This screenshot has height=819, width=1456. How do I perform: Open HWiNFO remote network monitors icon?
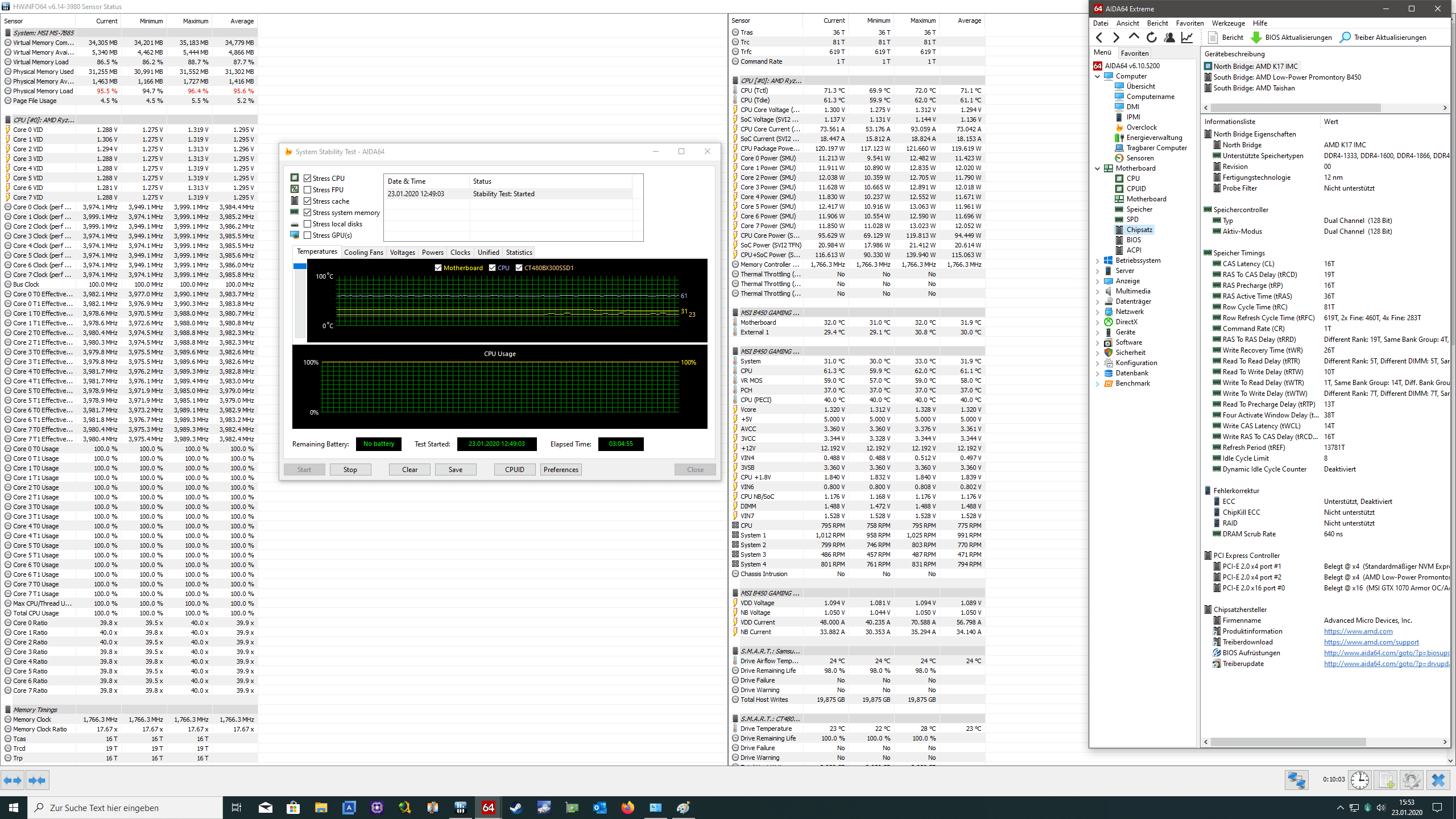click(1297, 780)
